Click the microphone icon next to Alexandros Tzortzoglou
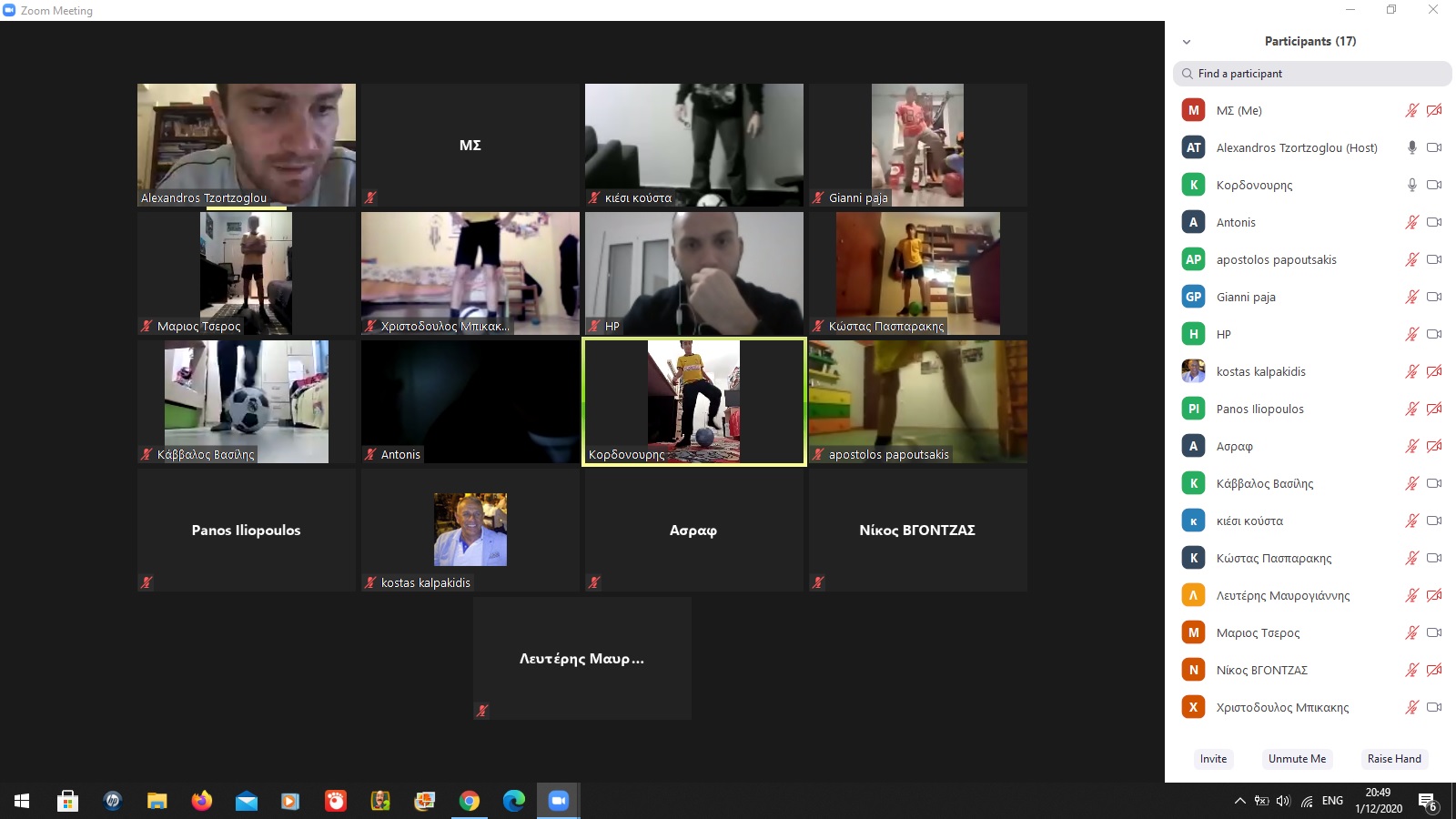The height and width of the screenshot is (819, 1456). pos(1411,147)
